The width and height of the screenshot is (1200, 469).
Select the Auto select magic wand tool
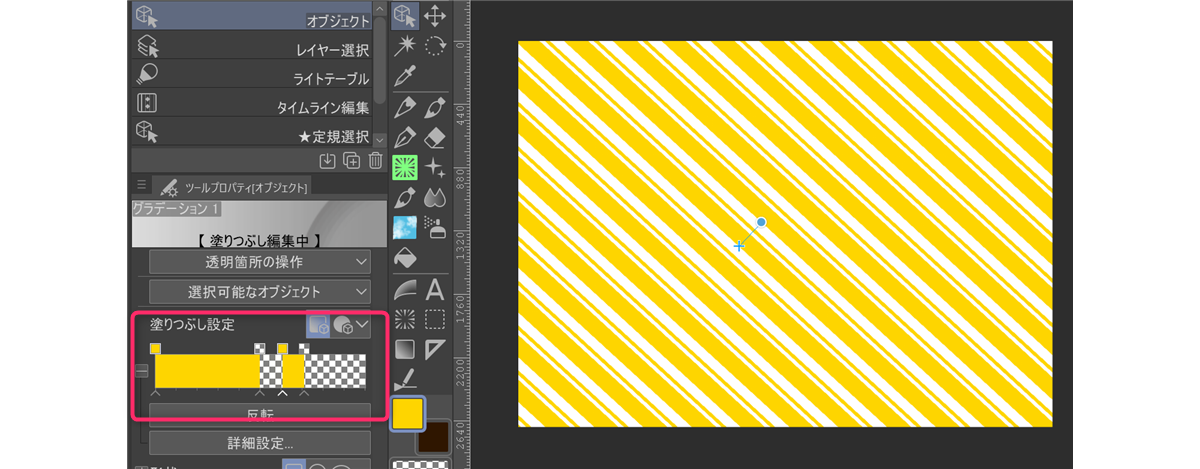[405, 45]
